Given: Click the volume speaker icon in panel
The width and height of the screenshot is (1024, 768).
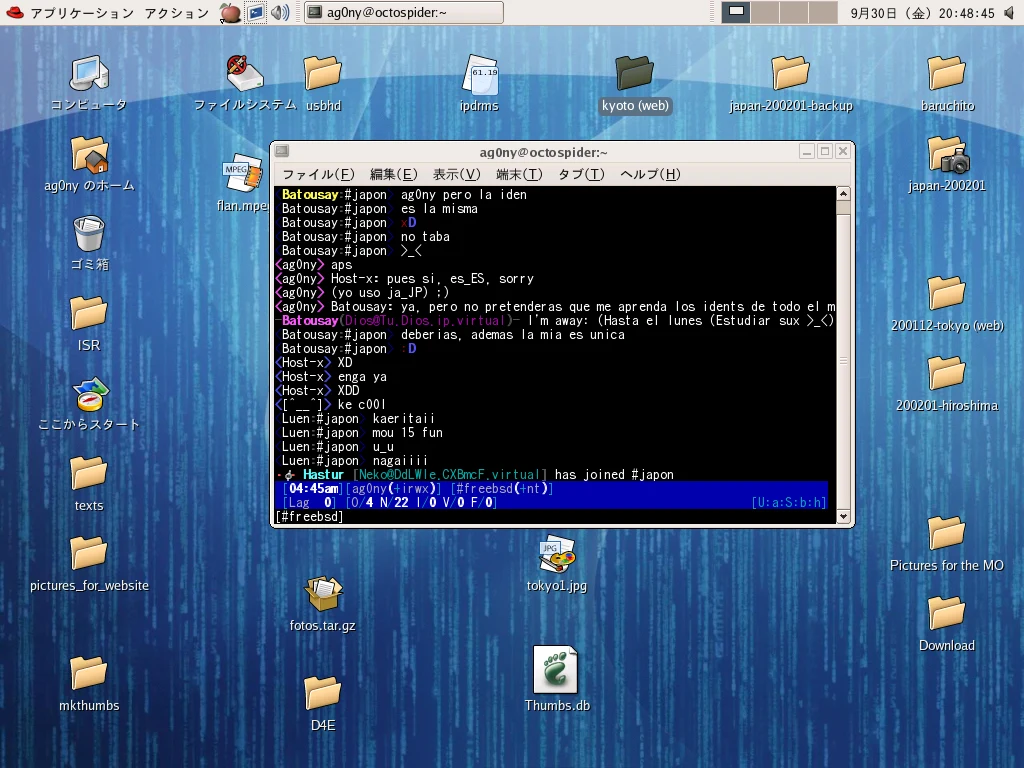Looking at the screenshot, I should tap(281, 13).
